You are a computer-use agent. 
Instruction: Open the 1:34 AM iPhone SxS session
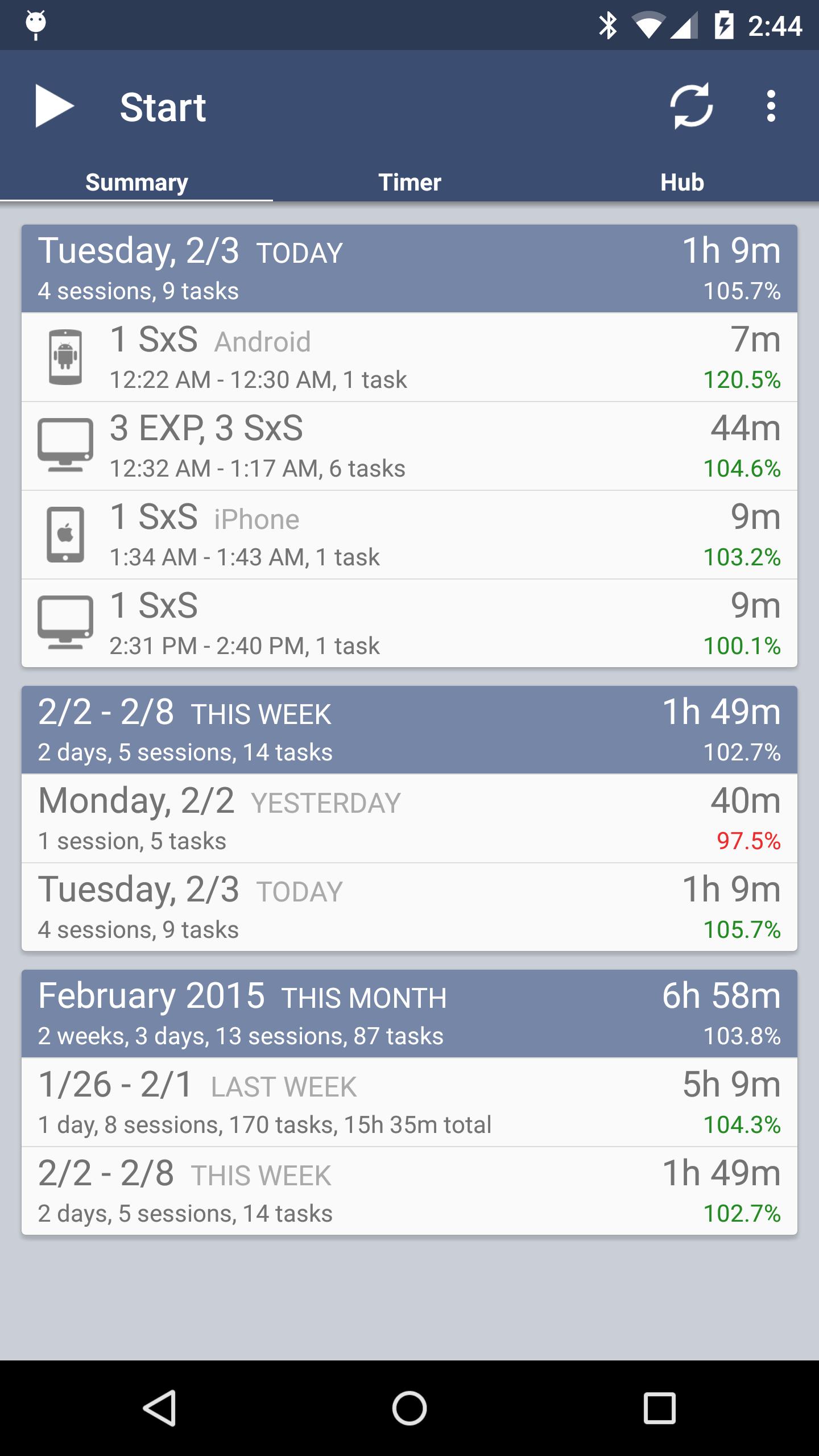pos(409,535)
